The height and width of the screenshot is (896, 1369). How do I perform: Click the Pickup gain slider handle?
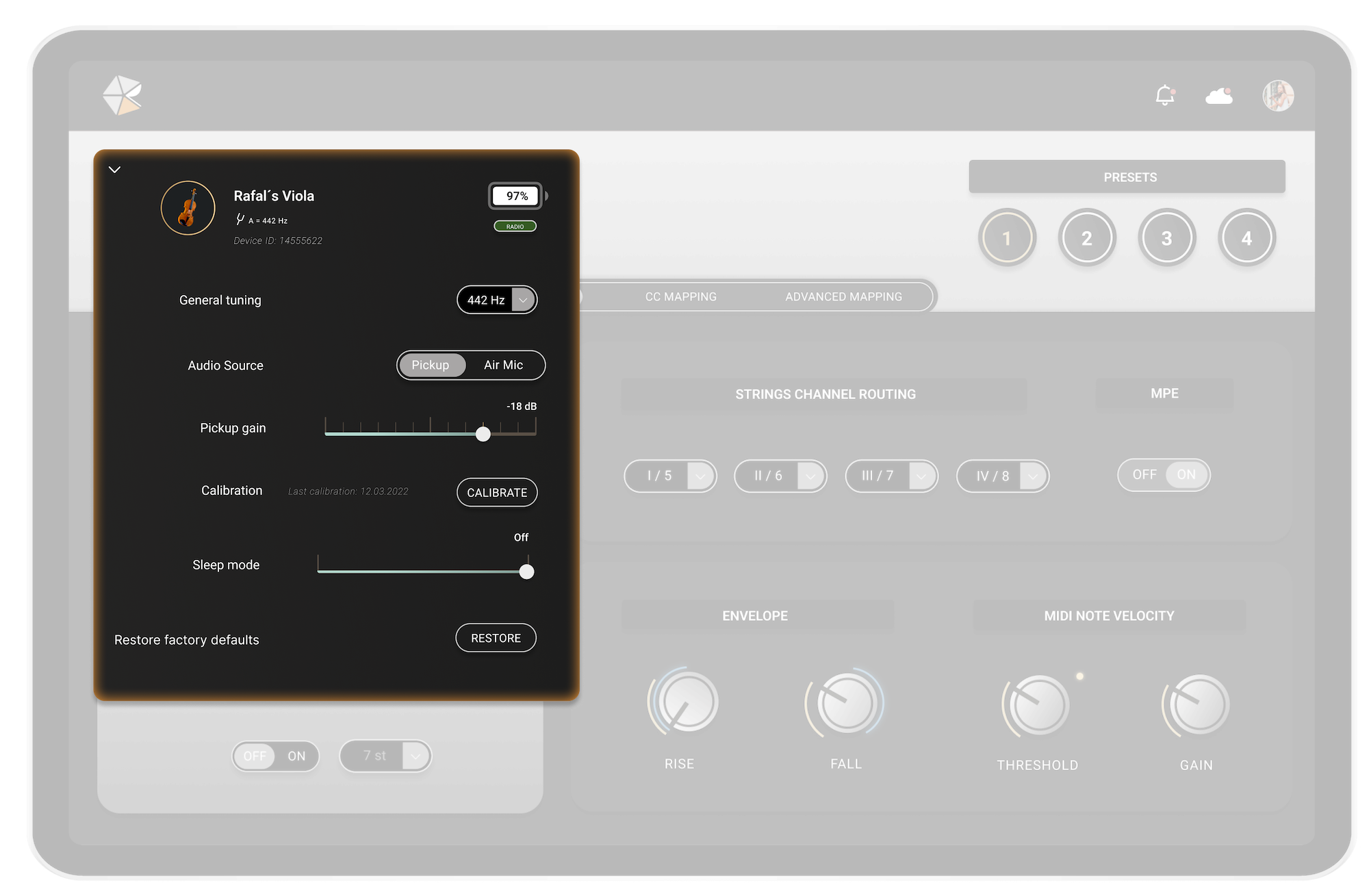(483, 435)
